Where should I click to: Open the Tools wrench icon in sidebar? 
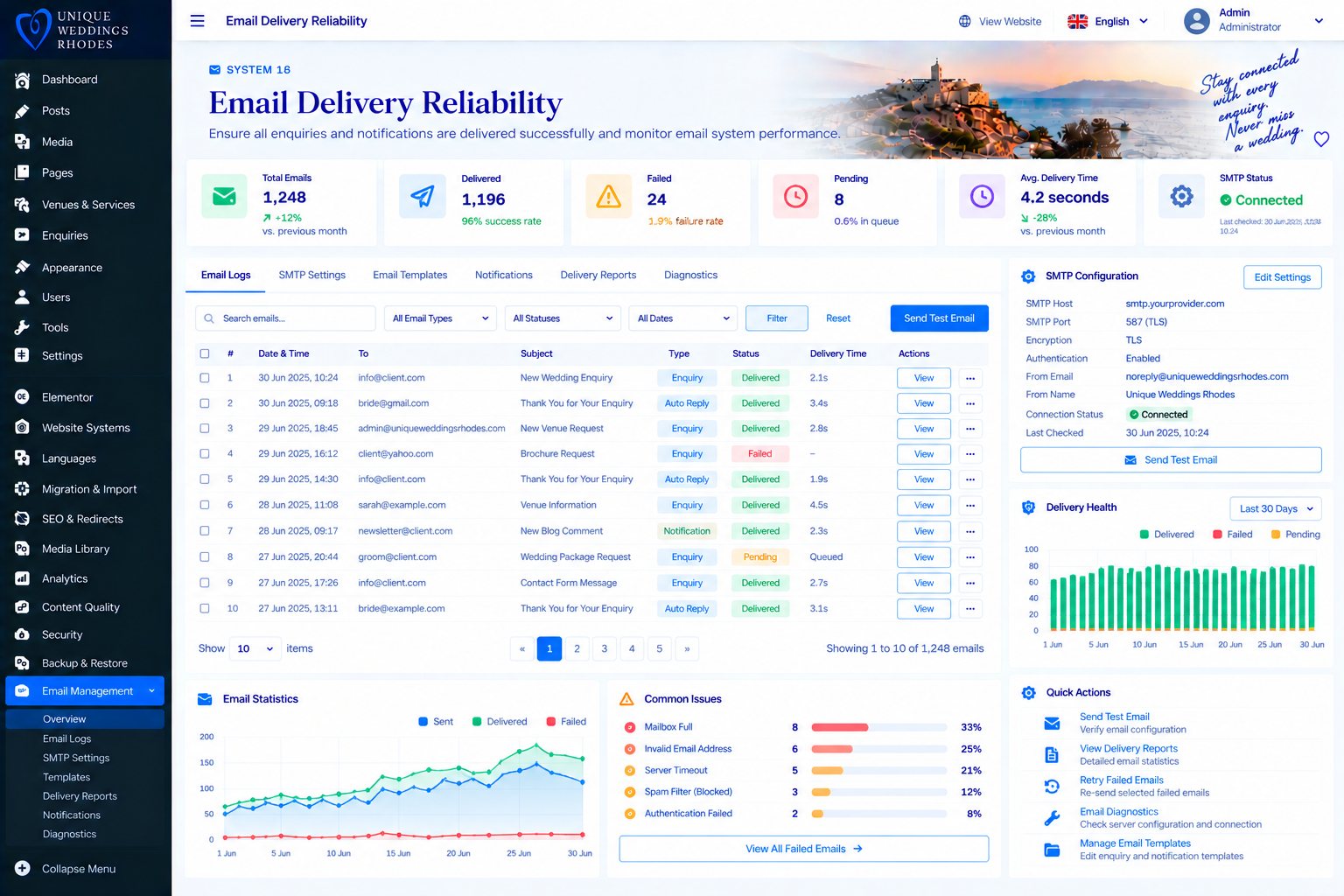tap(23, 327)
